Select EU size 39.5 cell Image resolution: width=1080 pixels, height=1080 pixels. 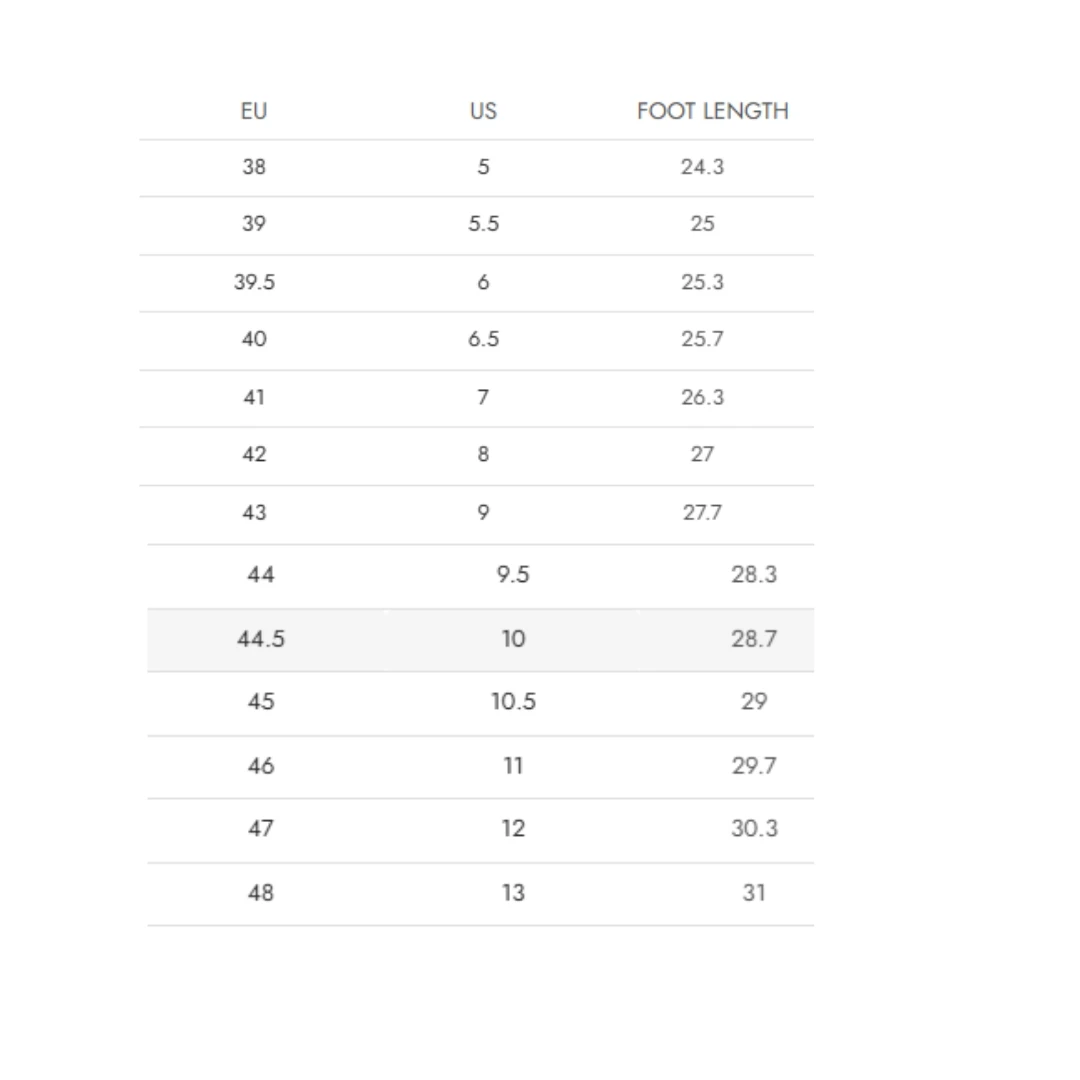tap(254, 283)
